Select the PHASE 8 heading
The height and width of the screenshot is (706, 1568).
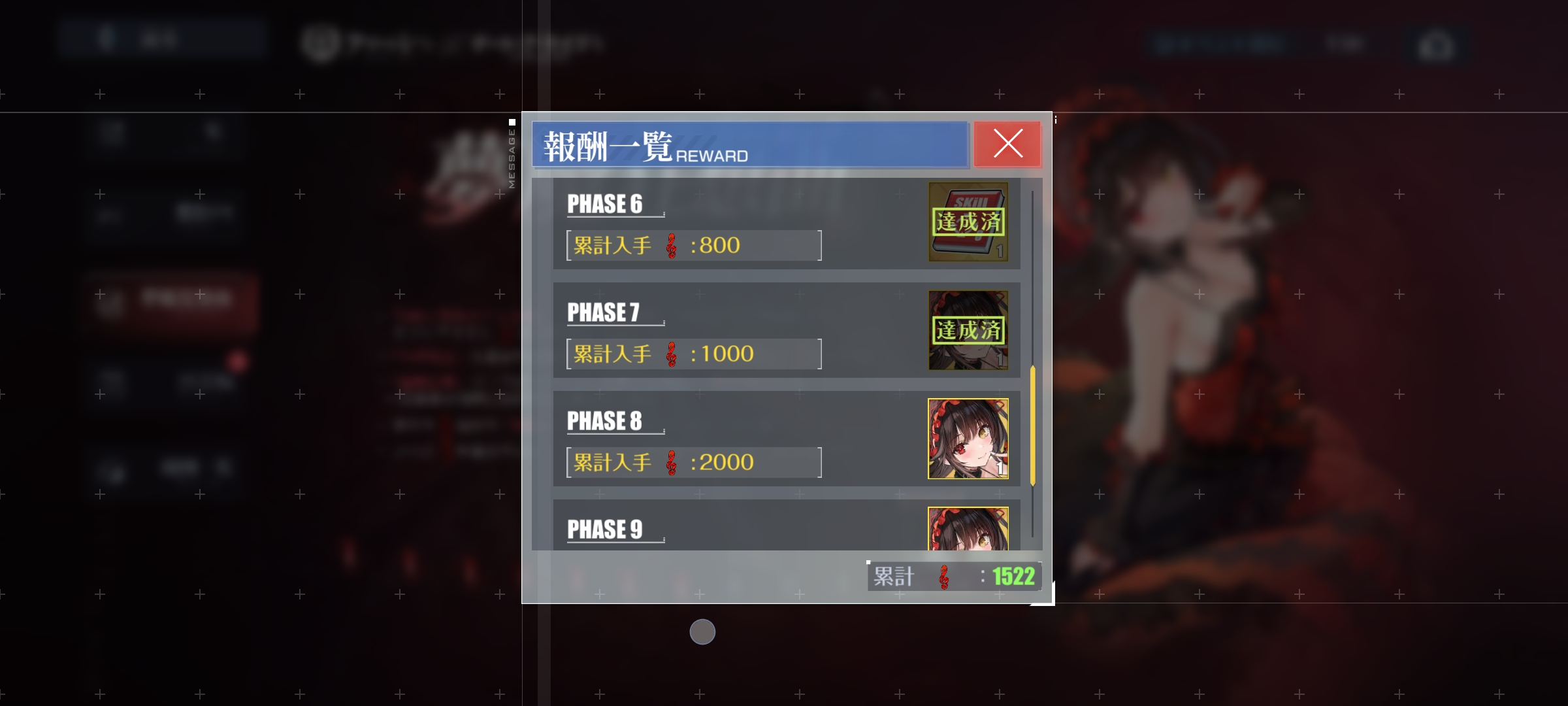tap(604, 421)
